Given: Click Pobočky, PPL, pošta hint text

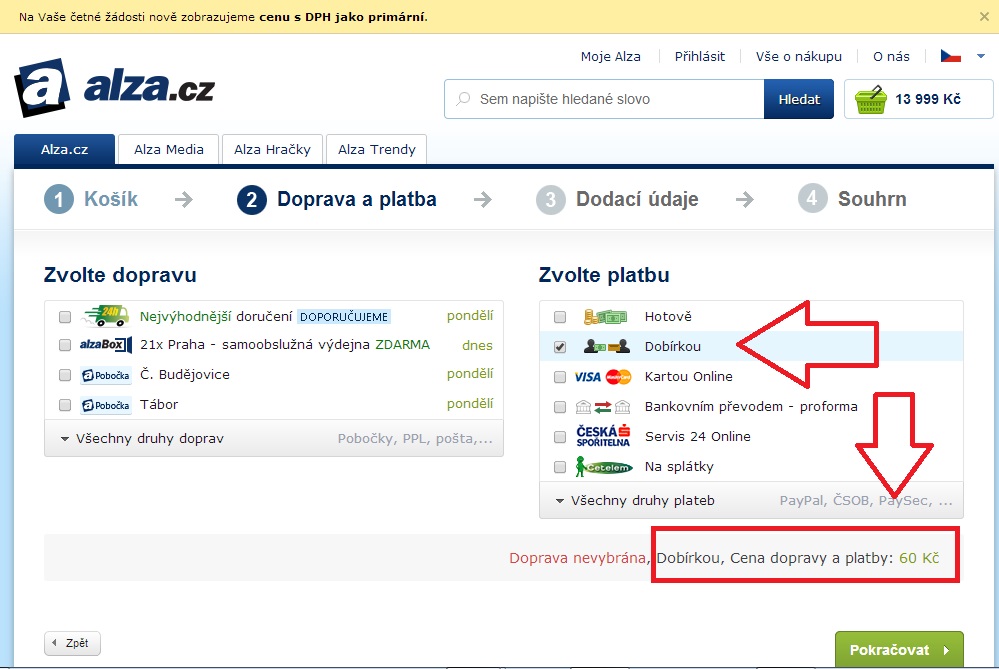Looking at the screenshot, I should [415, 438].
